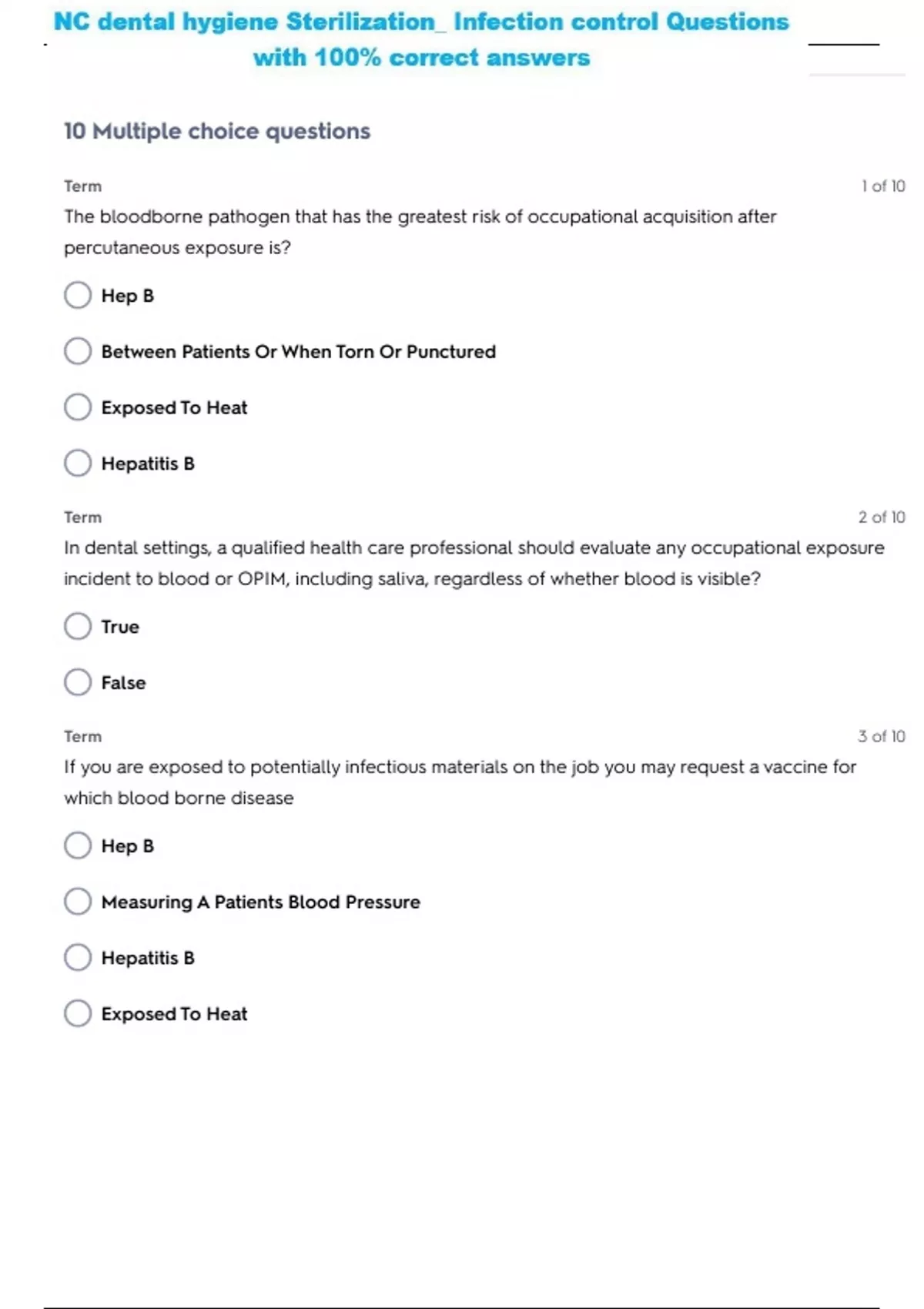This screenshot has width=924, height=1309.
Task: Select "Hep B" for the vaccine question
Action: coord(78,845)
